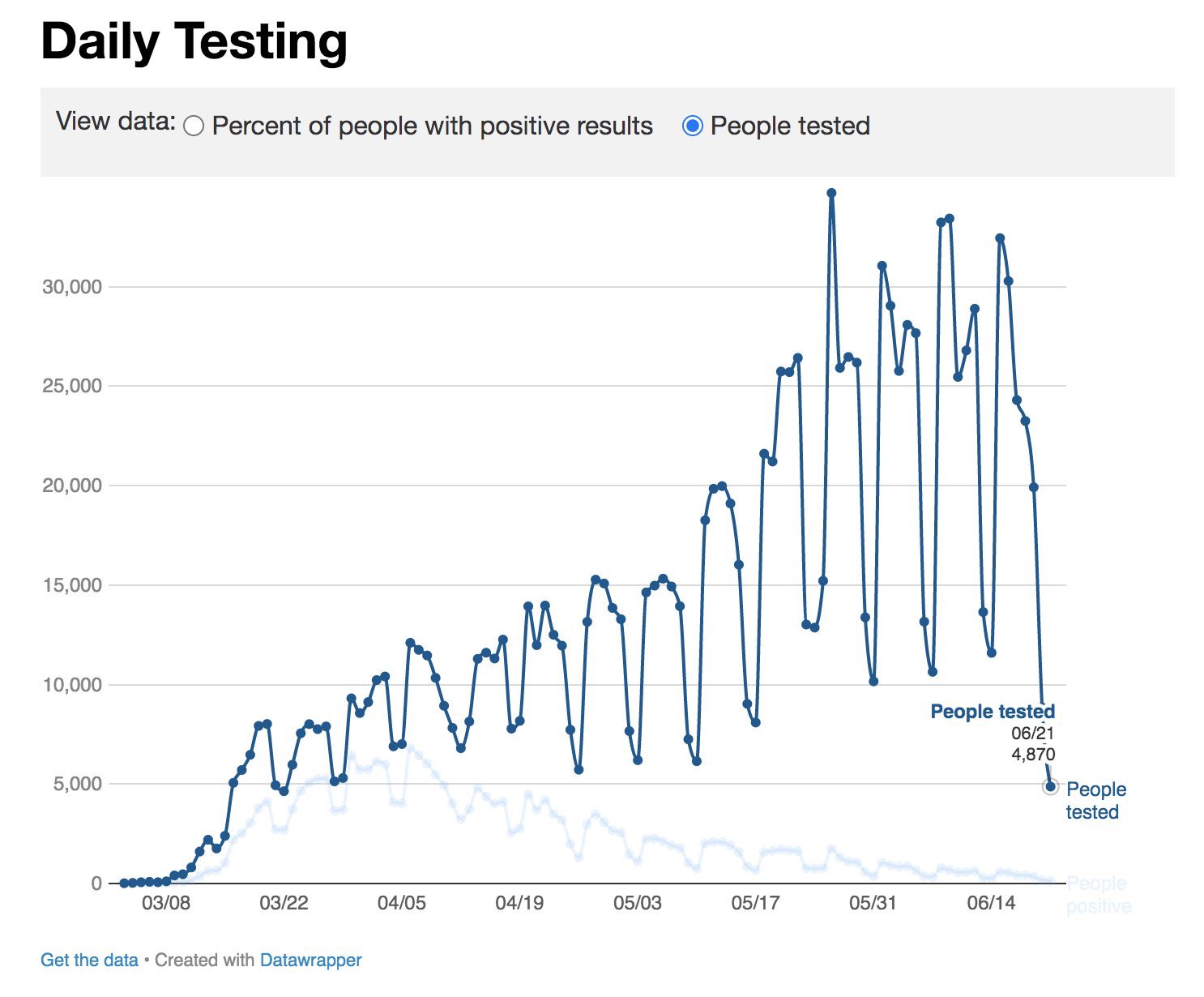Click the 04/19 x-axis date label
This screenshot has width=1204, height=997.
pyautogui.click(x=519, y=903)
